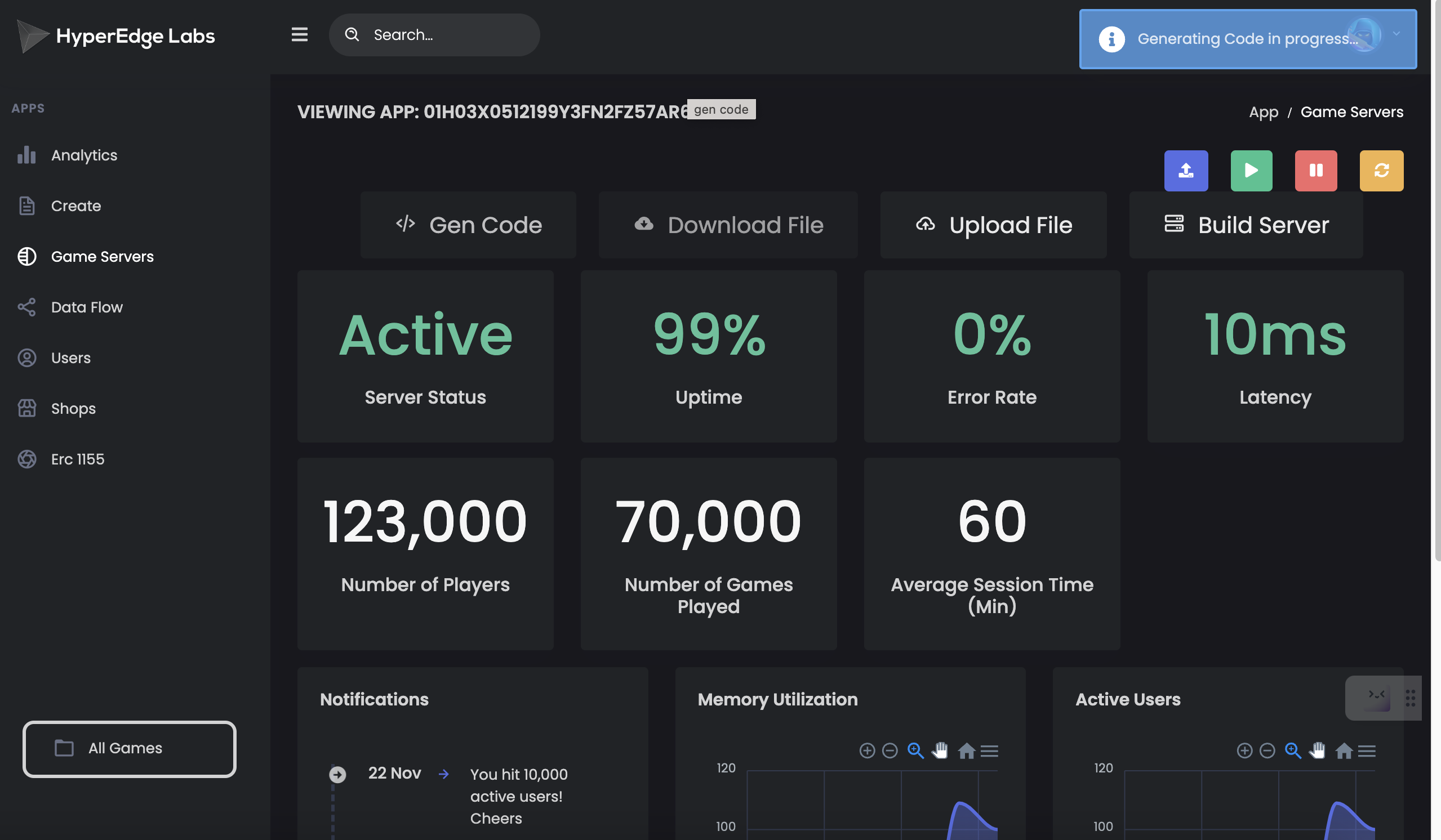Click the Analytics bar chart icon
This screenshot has height=840, width=1441.
[x=26, y=155]
